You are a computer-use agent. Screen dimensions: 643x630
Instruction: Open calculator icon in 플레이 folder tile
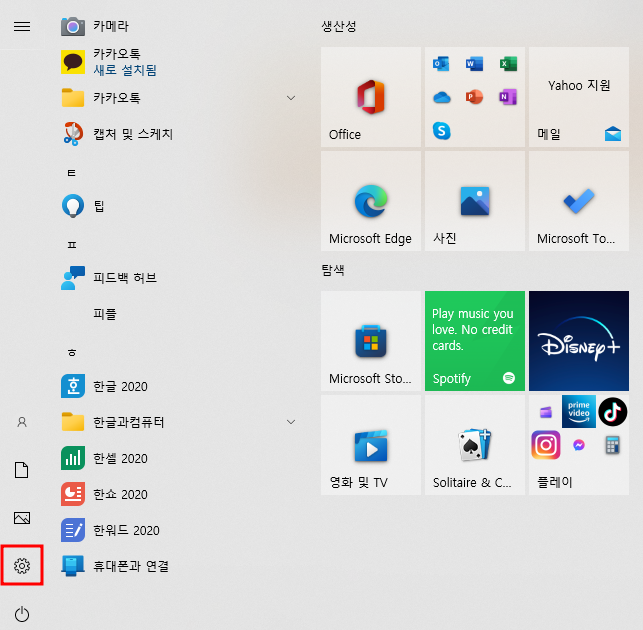click(x=612, y=445)
